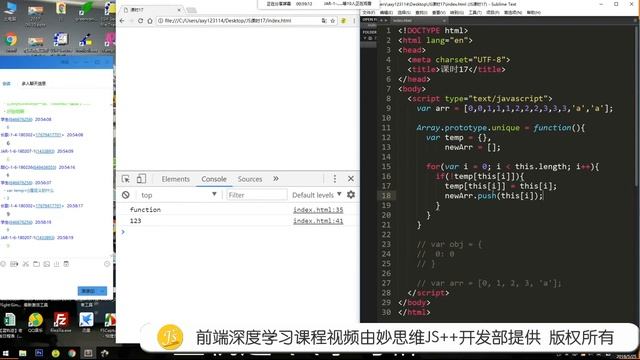The width and height of the screenshot is (640, 360).
Task: Open the index.html:35 source link
Action: click(x=318, y=210)
